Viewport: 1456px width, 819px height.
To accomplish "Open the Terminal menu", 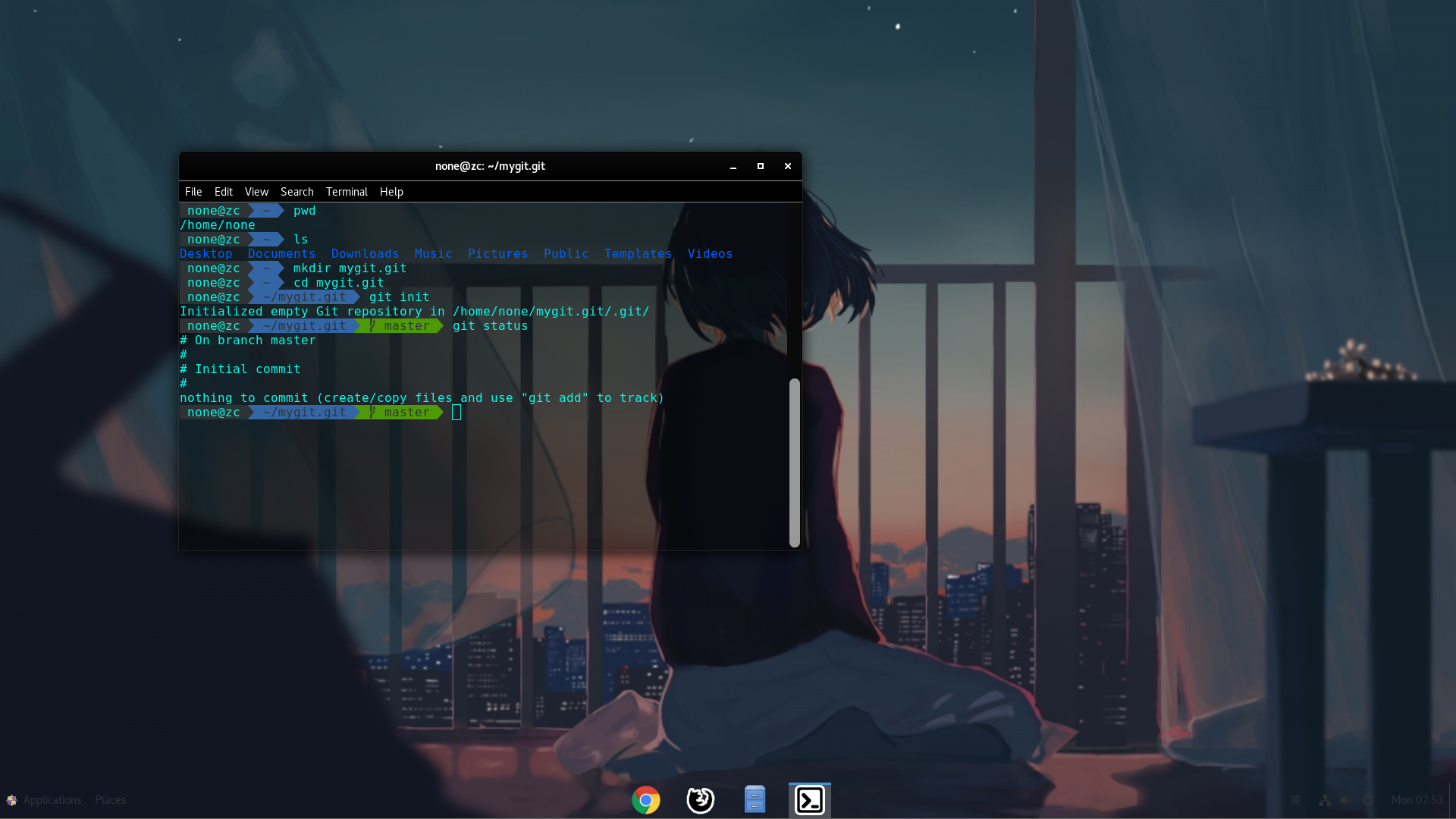I will (347, 191).
